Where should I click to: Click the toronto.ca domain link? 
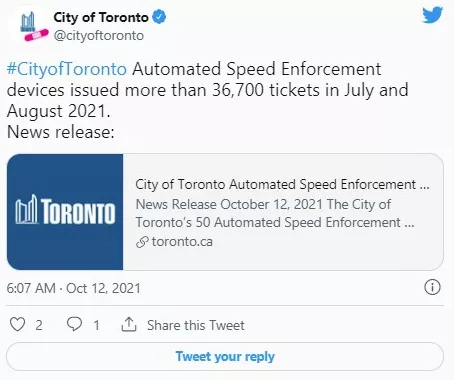pos(182,242)
